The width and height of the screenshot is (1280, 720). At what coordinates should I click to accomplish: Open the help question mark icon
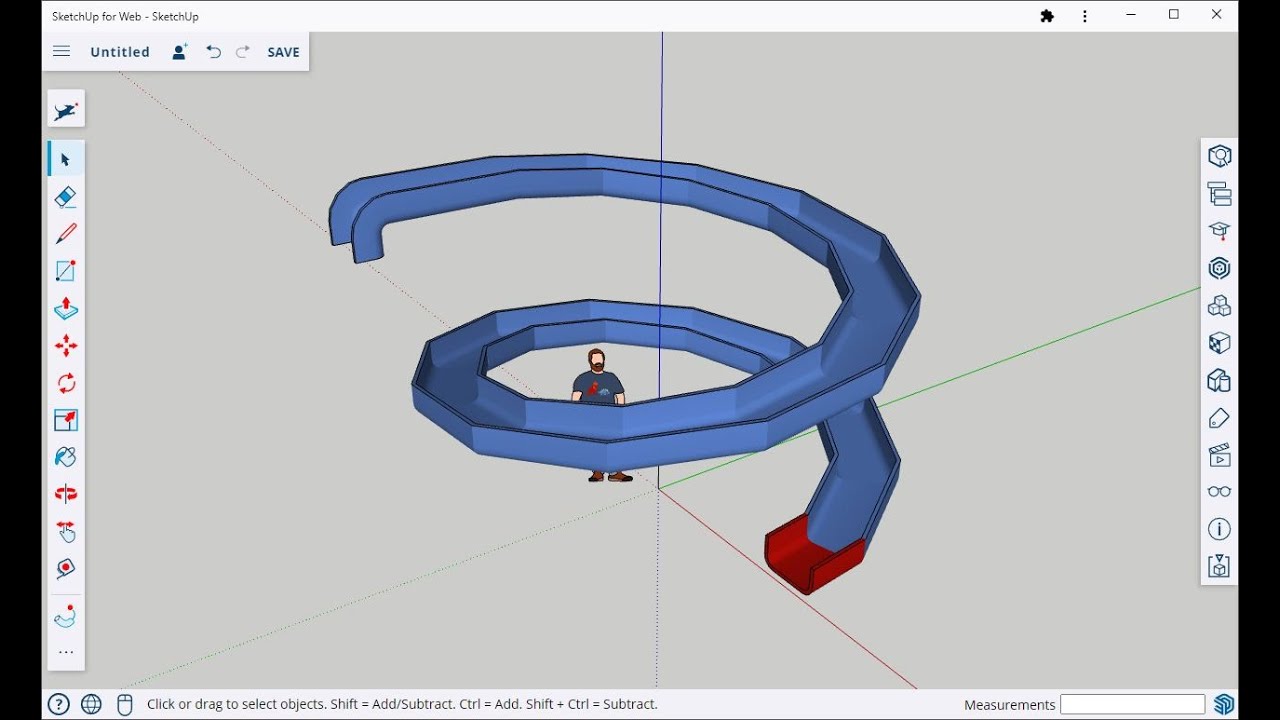point(59,704)
